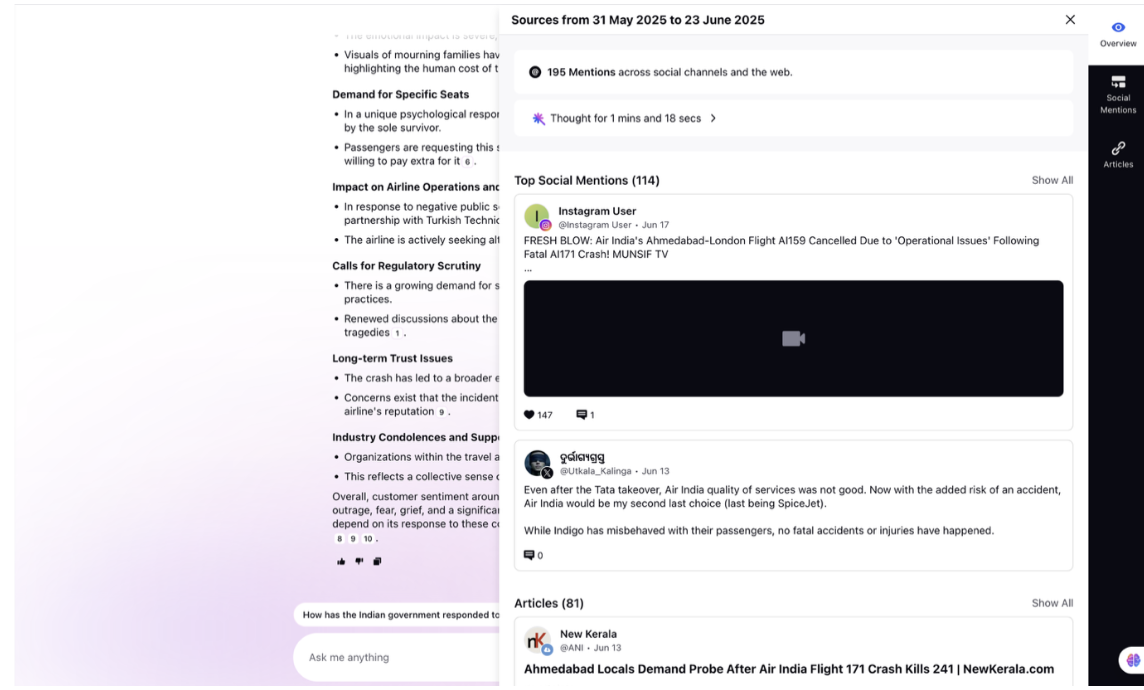Click the 'New Kerala' source name

588,634
